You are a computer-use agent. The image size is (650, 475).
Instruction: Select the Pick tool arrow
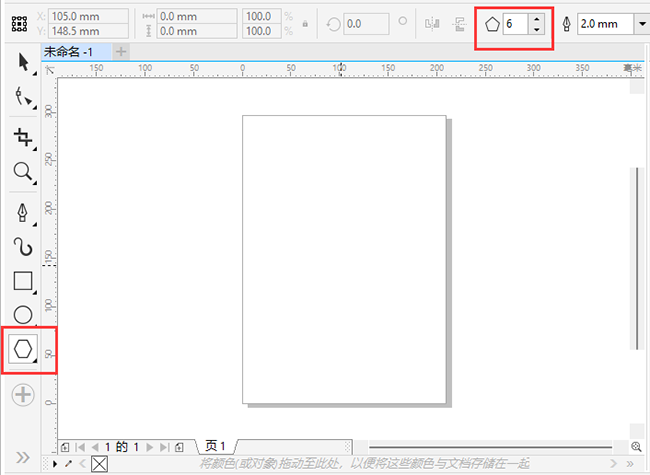click(x=23, y=62)
